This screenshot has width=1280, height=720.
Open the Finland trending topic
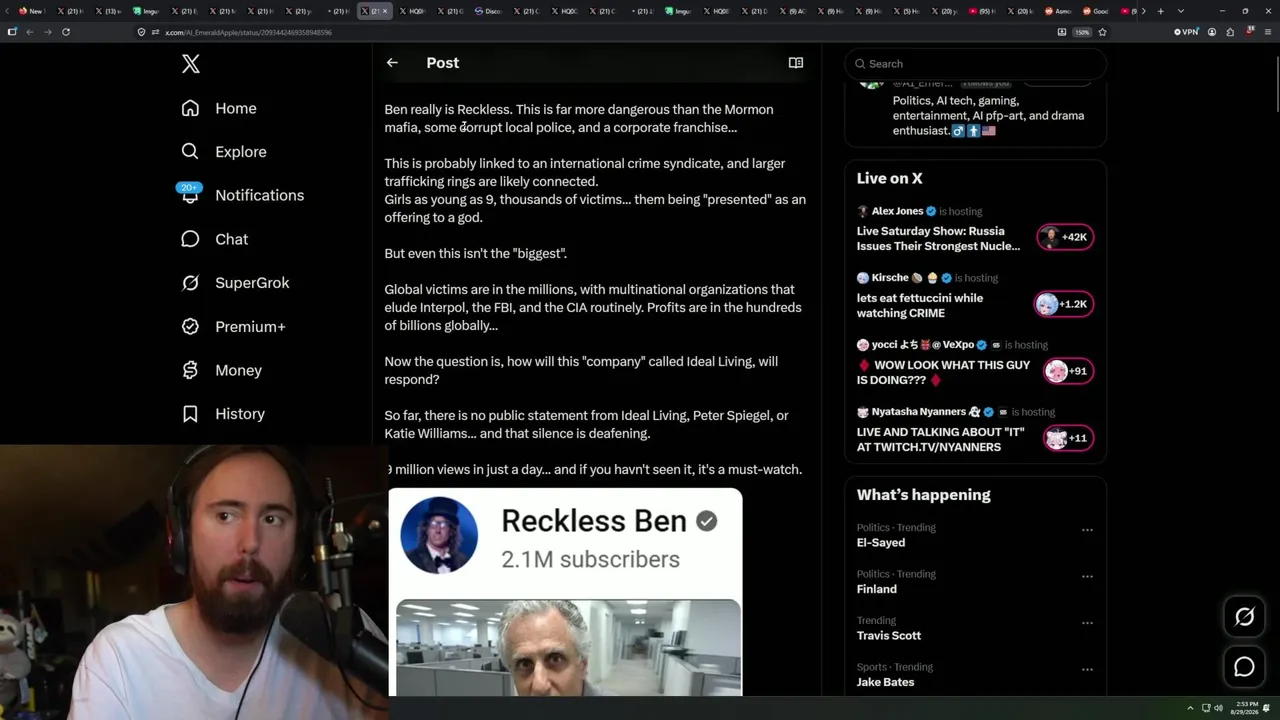point(877,589)
